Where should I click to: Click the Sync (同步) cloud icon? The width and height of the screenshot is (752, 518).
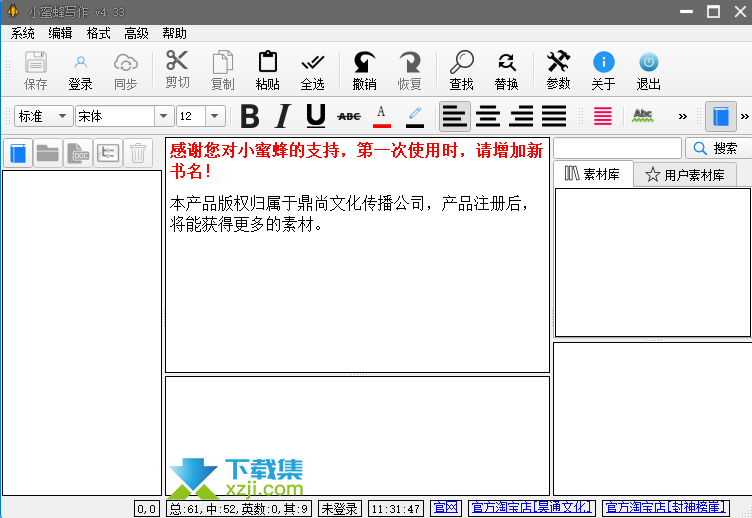coord(126,70)
